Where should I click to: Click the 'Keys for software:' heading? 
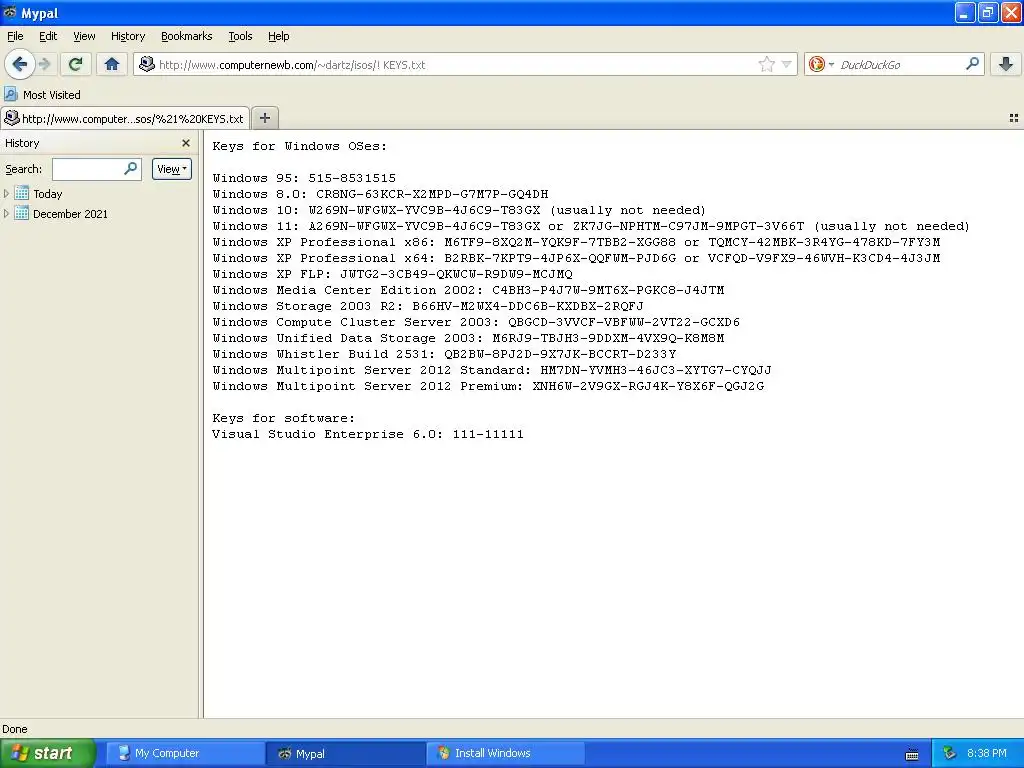pyautogui.click(x=283, y=418)
